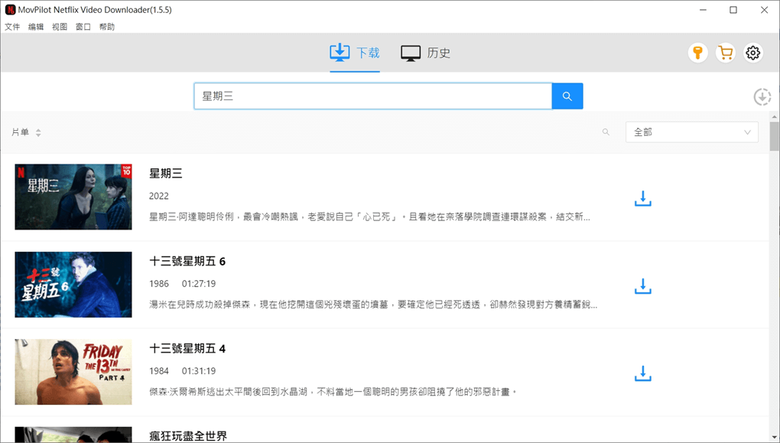780x443 pixels.
Task: Click the 片单 column header label
Action: click(20, 132)
